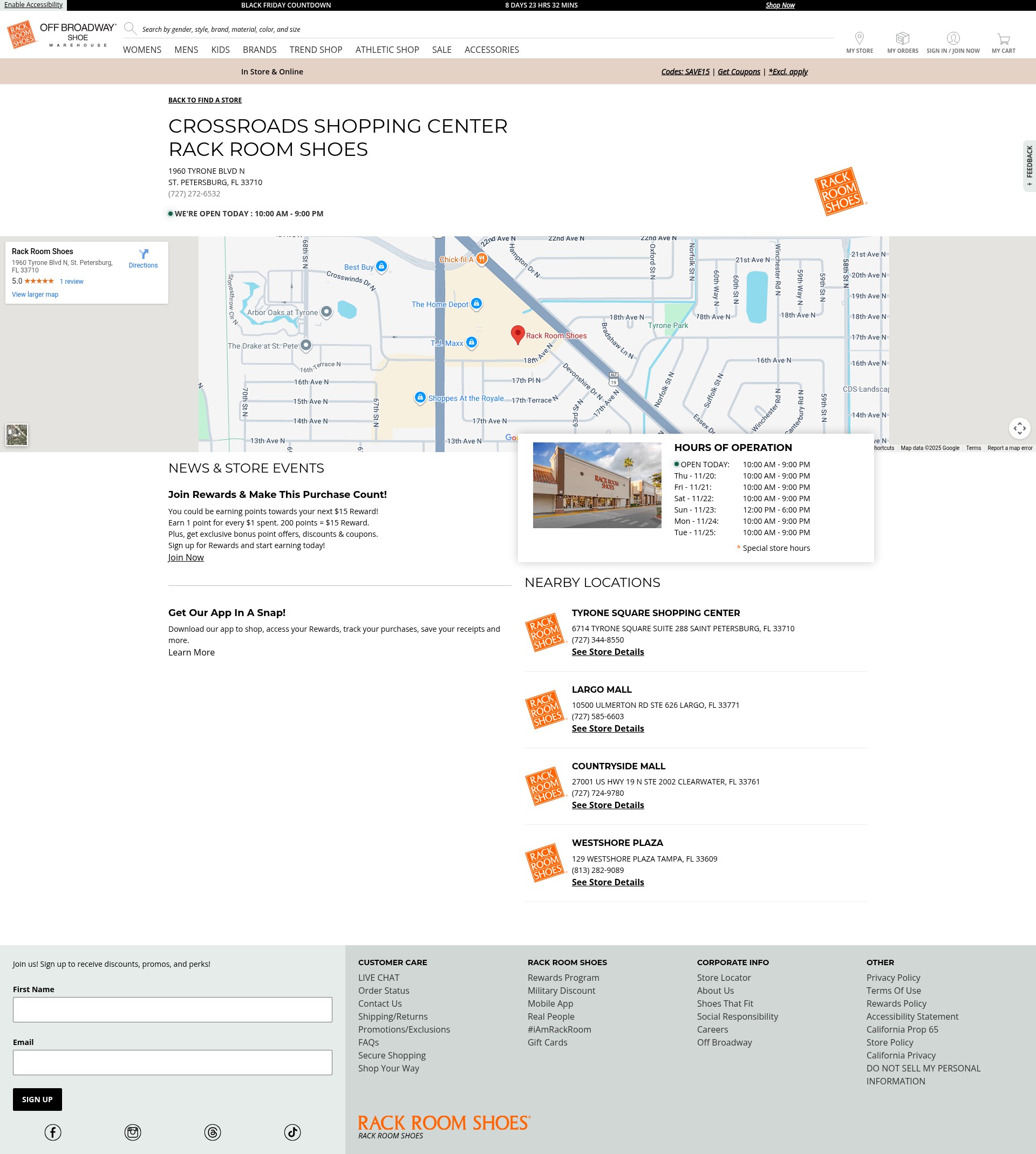The width and height of the screenshot is (1036, 1154).
Task: Click Military Discount footer link
Action: coord(561,991)
